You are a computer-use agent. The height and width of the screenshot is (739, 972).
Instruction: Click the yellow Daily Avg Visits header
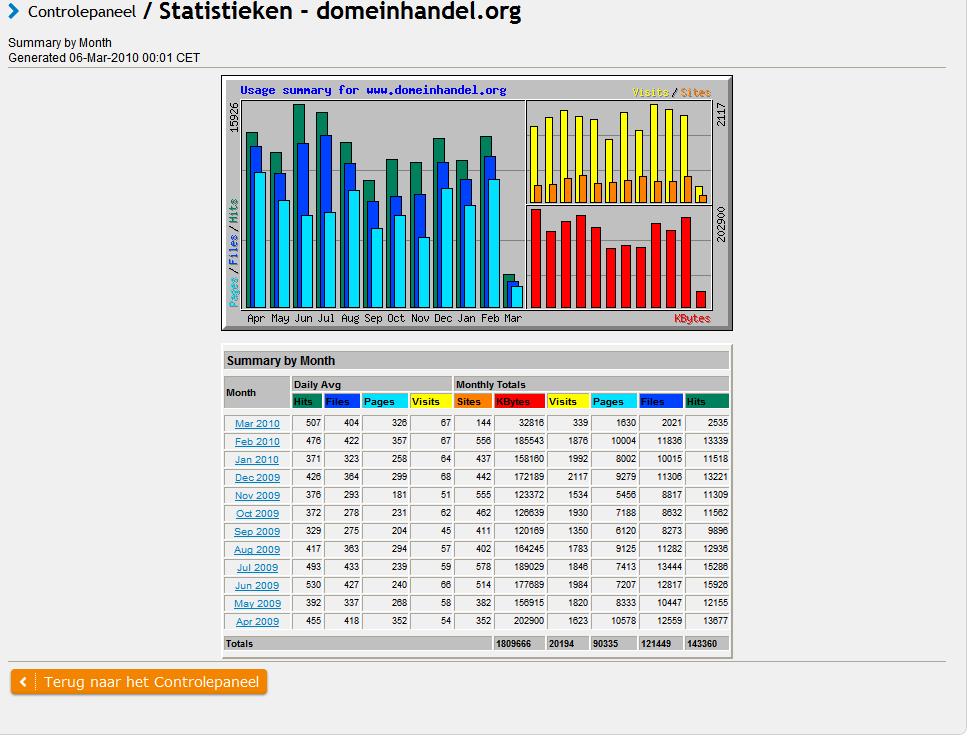coord(431,401)
